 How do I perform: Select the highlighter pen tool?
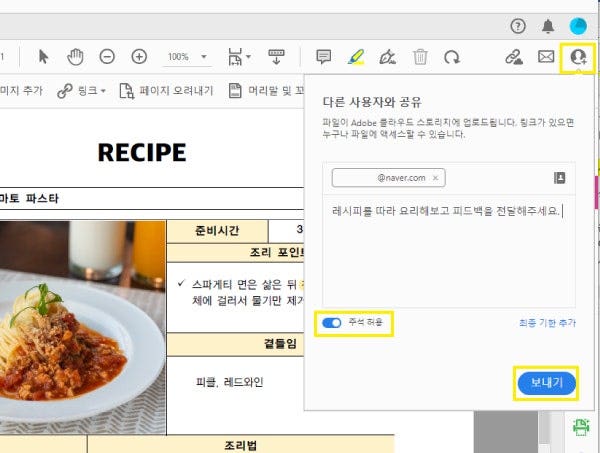(x=356, y=57)
